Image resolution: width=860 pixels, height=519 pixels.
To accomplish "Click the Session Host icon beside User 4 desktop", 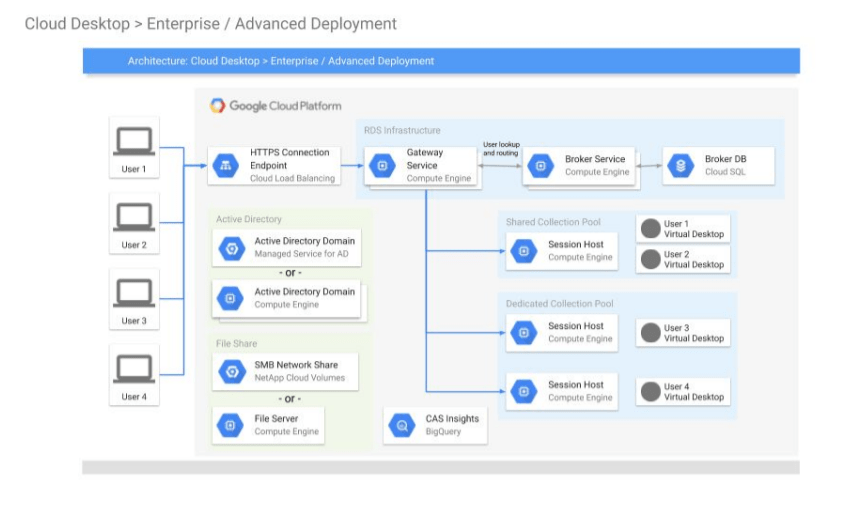I will [x=524, y=391].
